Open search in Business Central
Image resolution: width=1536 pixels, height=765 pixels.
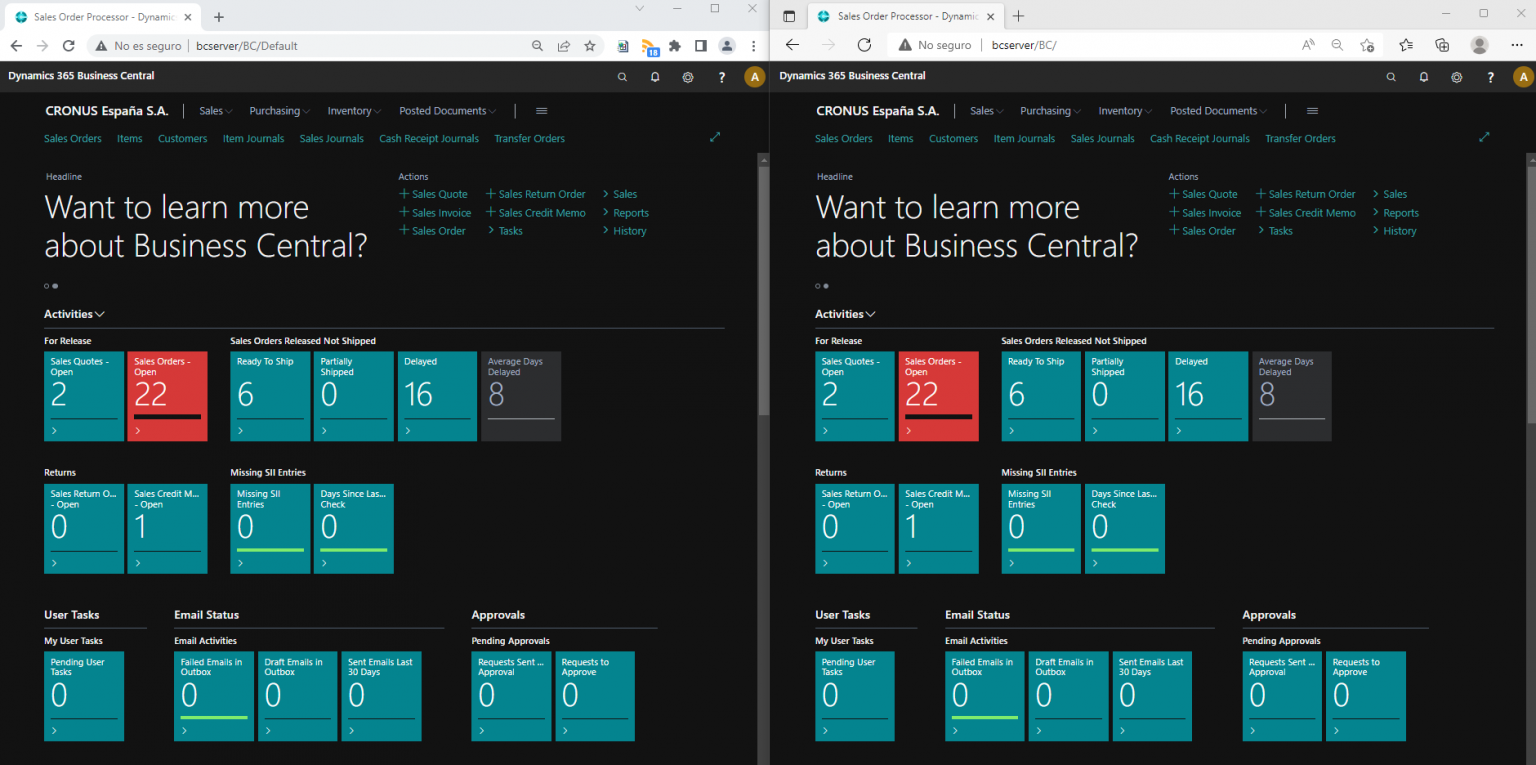pyautogui.click(x=622, y=76)
